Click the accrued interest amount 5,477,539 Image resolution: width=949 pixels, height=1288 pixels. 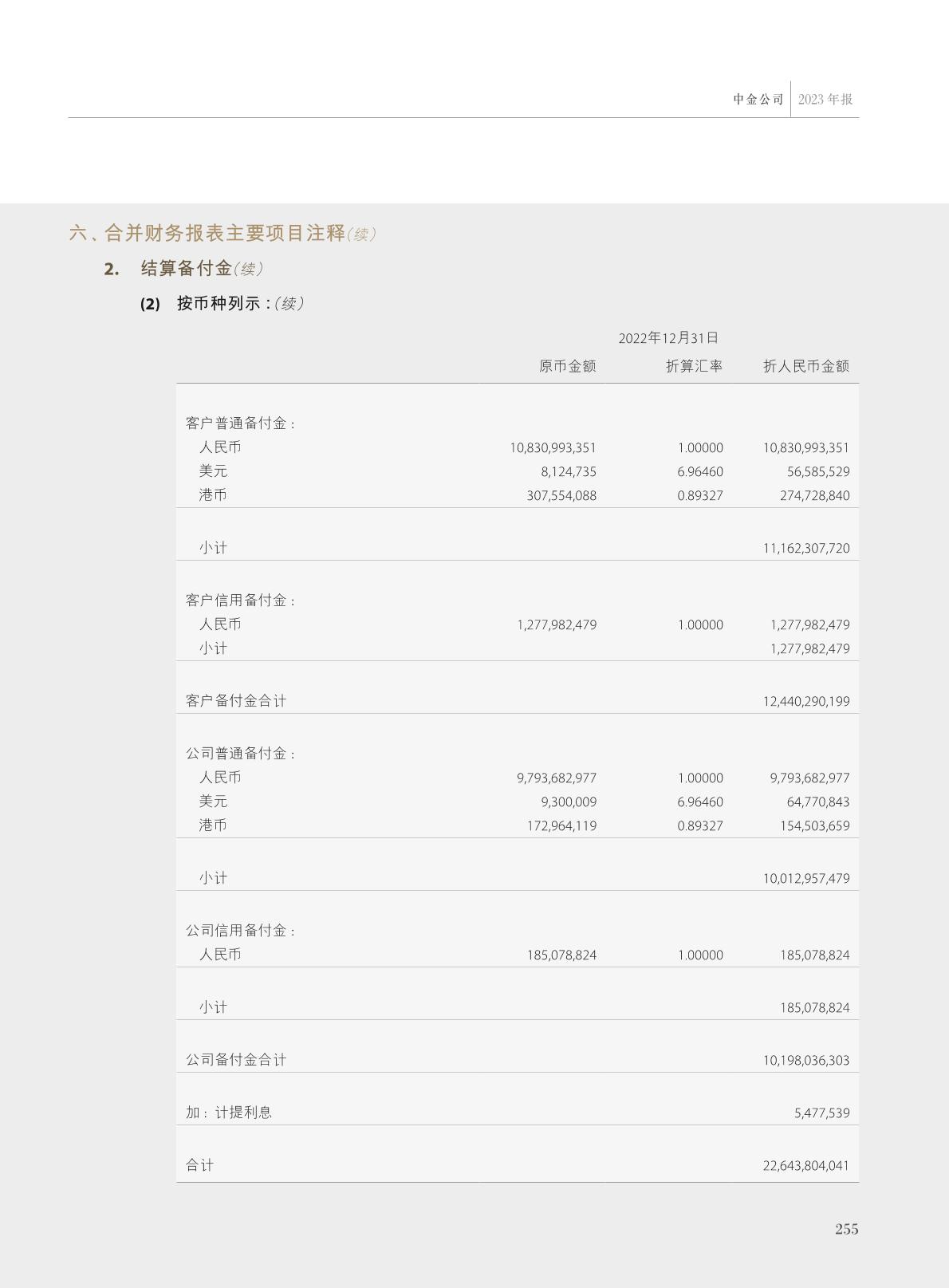tap(821, 1113)
